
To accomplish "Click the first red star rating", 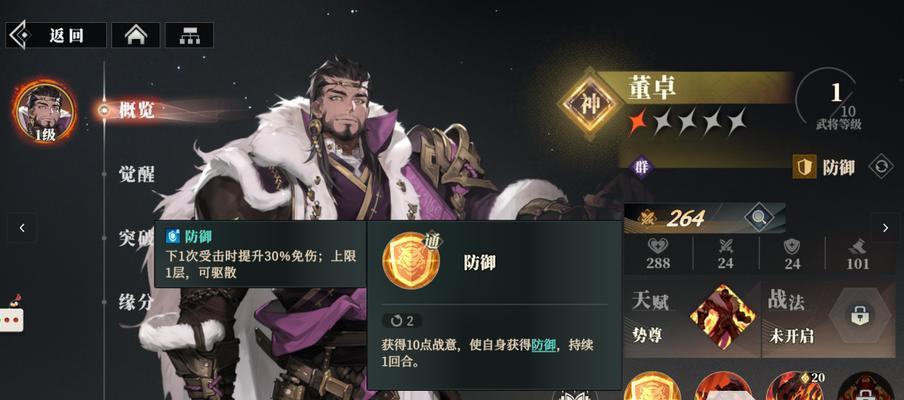I will tap(638, 121).
